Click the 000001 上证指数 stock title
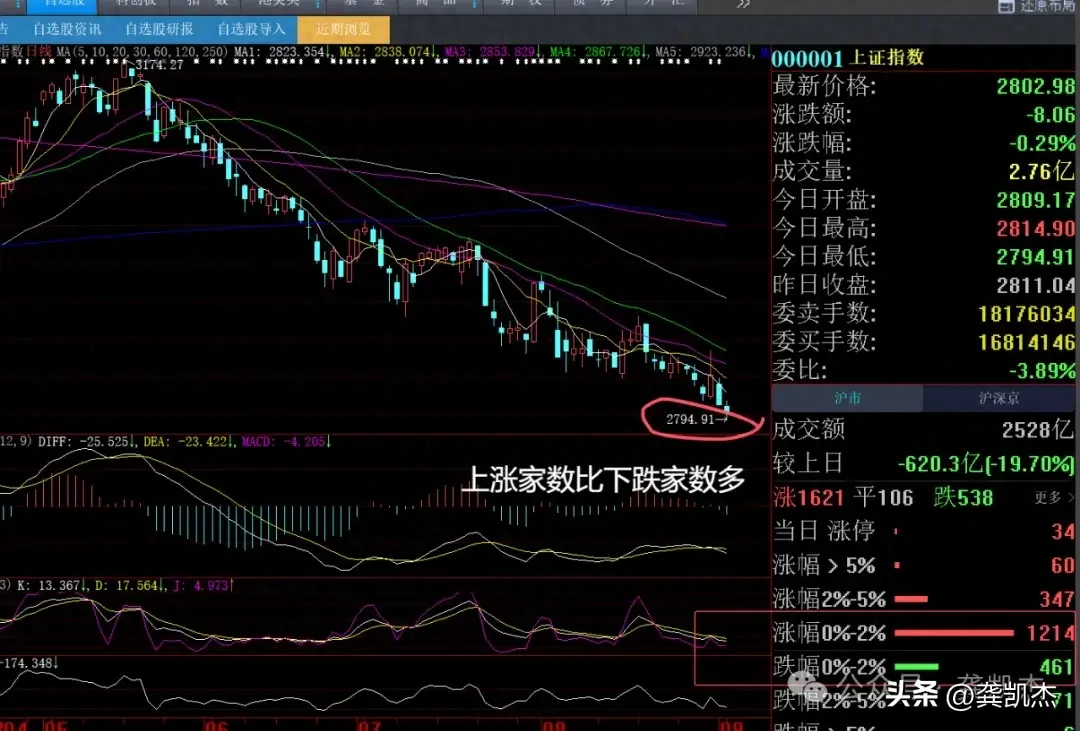Screen dimensions: 1080x731 tap(848, 58)
